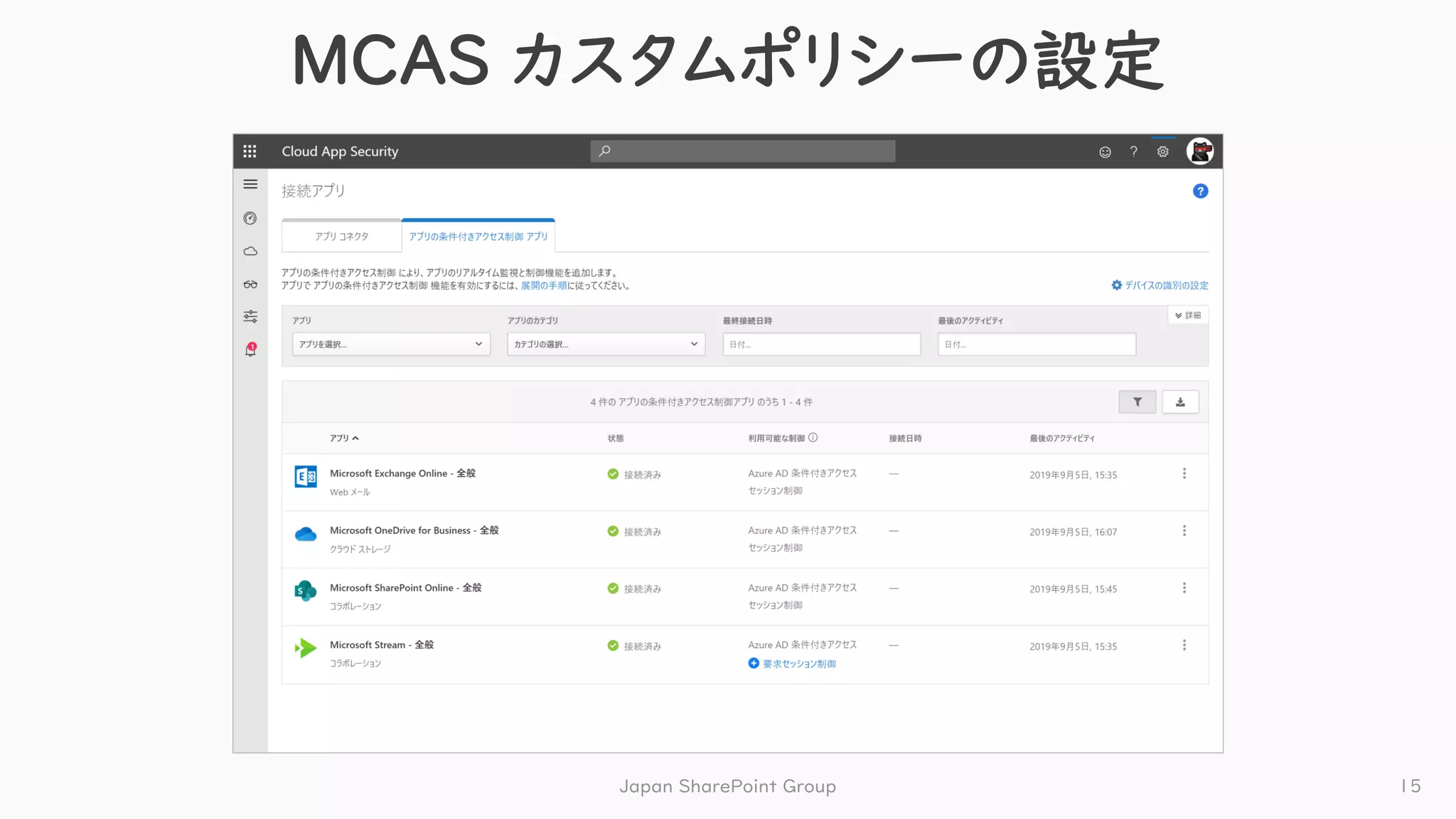Sort by the アプリ column header
Viewport: 1456px width, 819px height.
[x=344, y=438]
